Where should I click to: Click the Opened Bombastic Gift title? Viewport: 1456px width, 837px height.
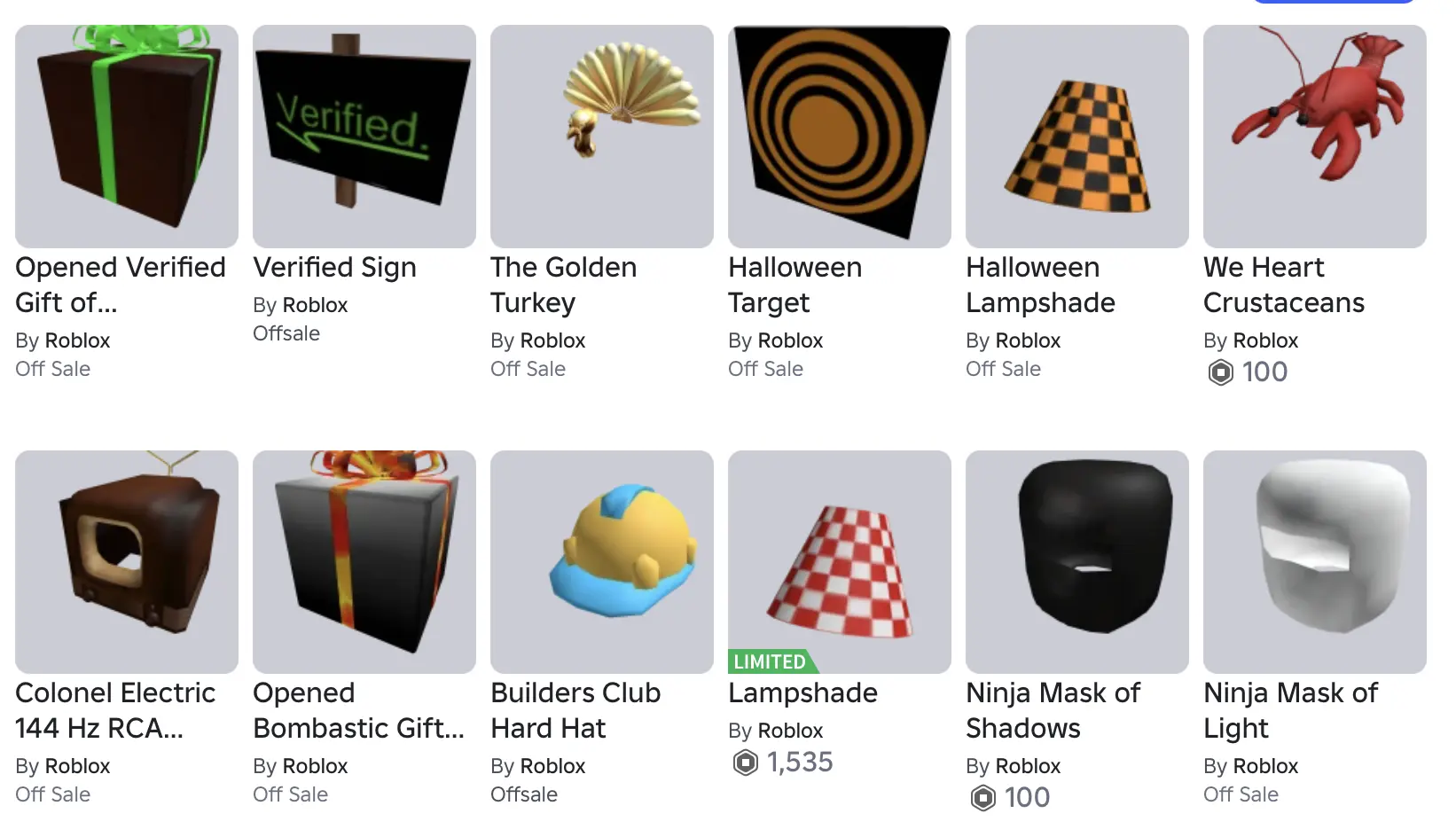pyautogui.click(x=358, y=710)
